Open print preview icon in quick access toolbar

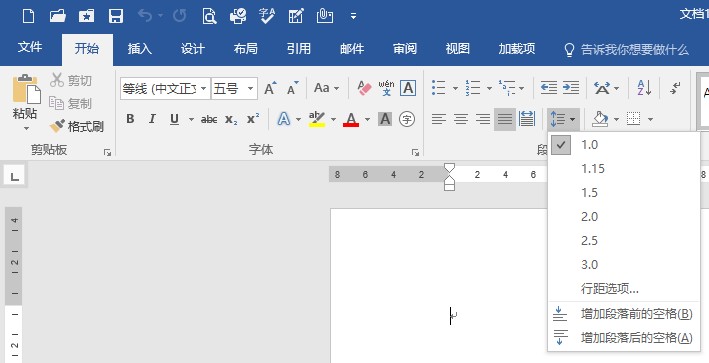[x=209, y=16]
